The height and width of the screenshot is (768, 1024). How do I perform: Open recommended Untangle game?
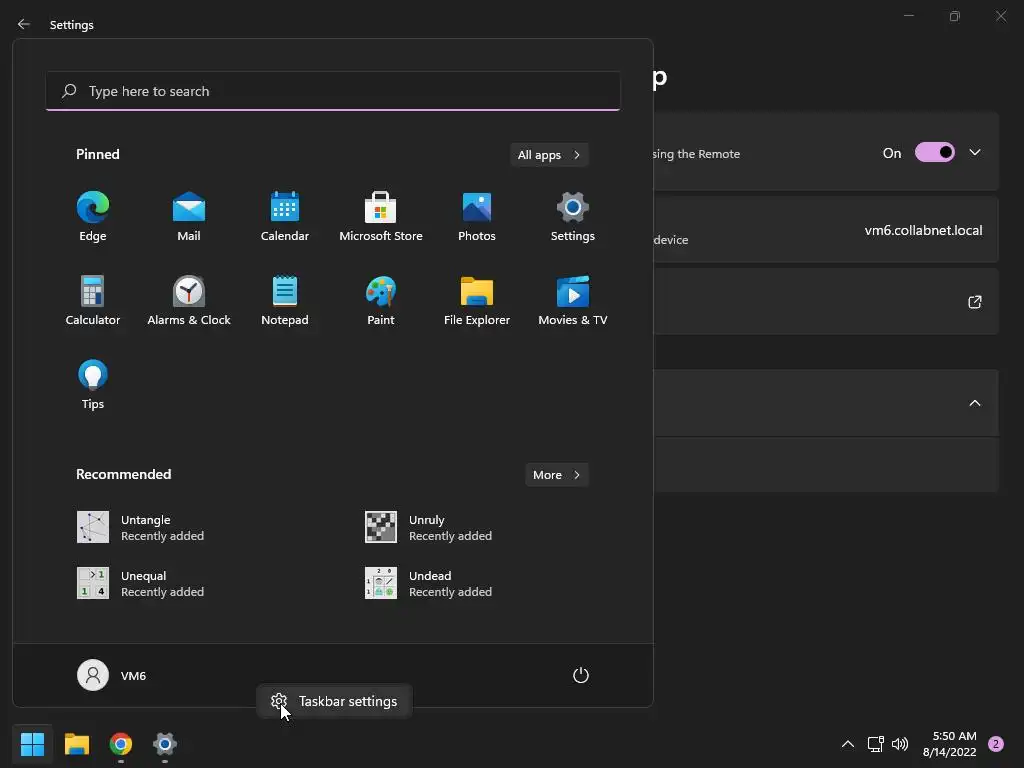point(140,528)
